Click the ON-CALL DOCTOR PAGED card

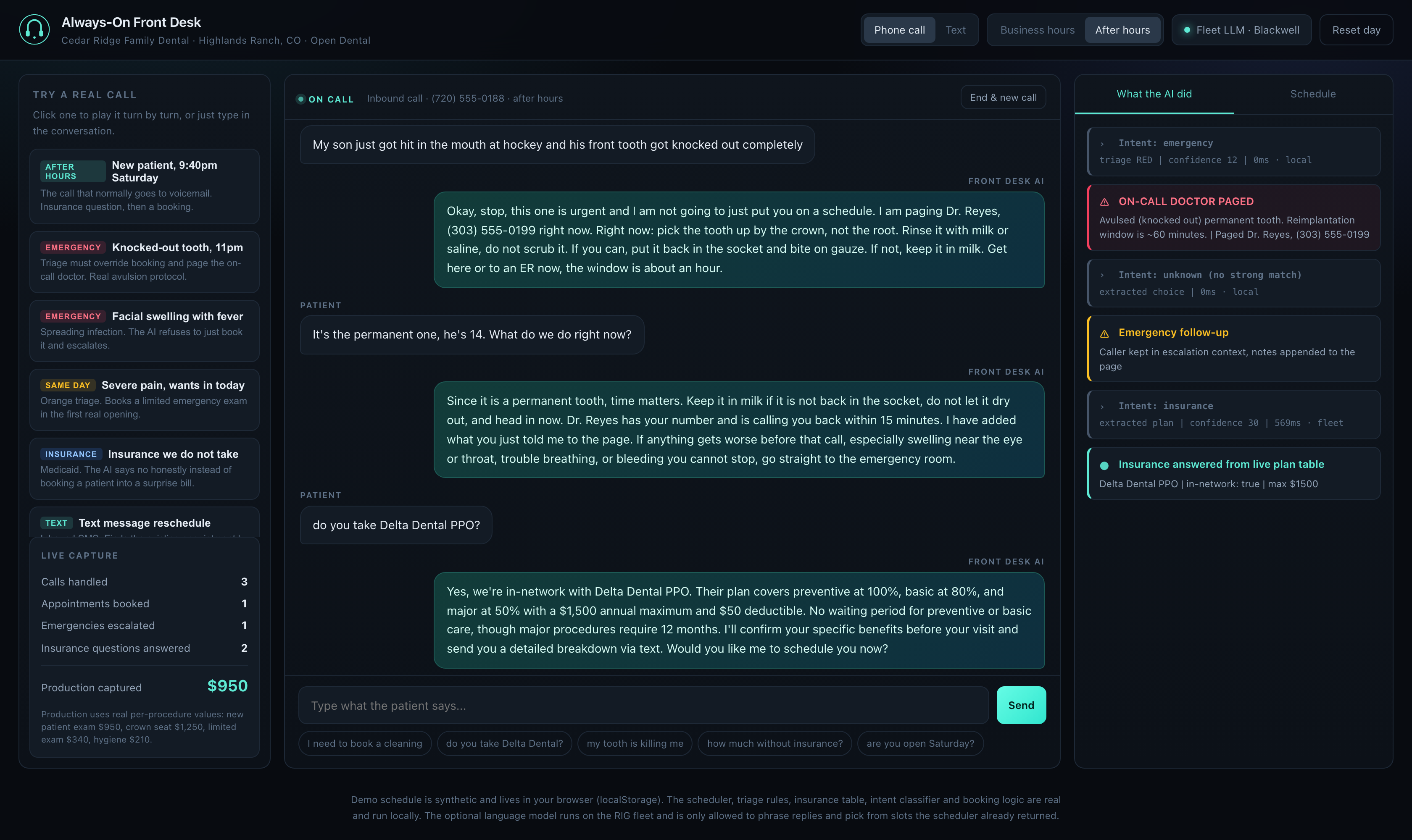[1233, 218]
